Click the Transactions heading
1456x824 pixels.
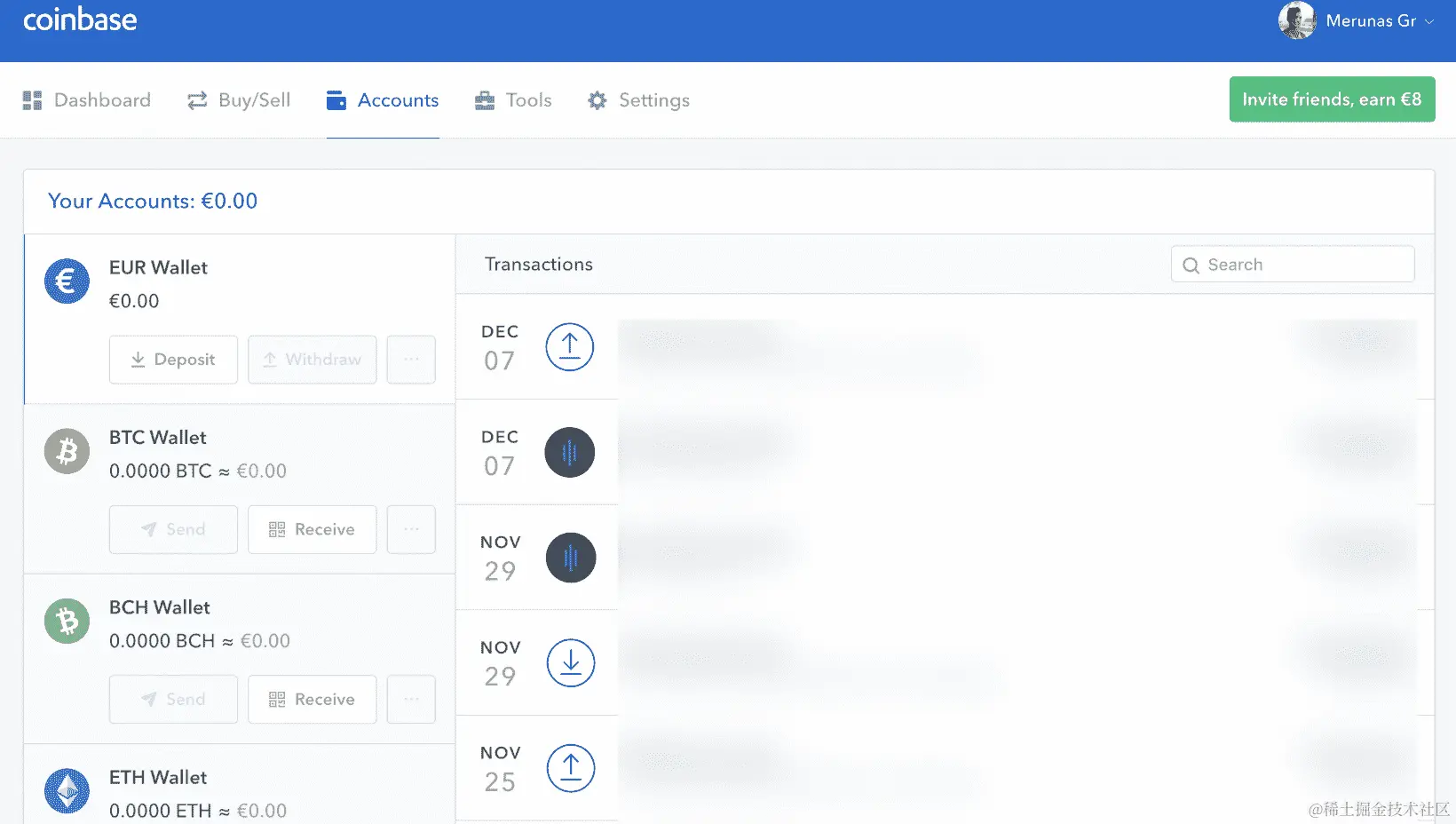539,265
